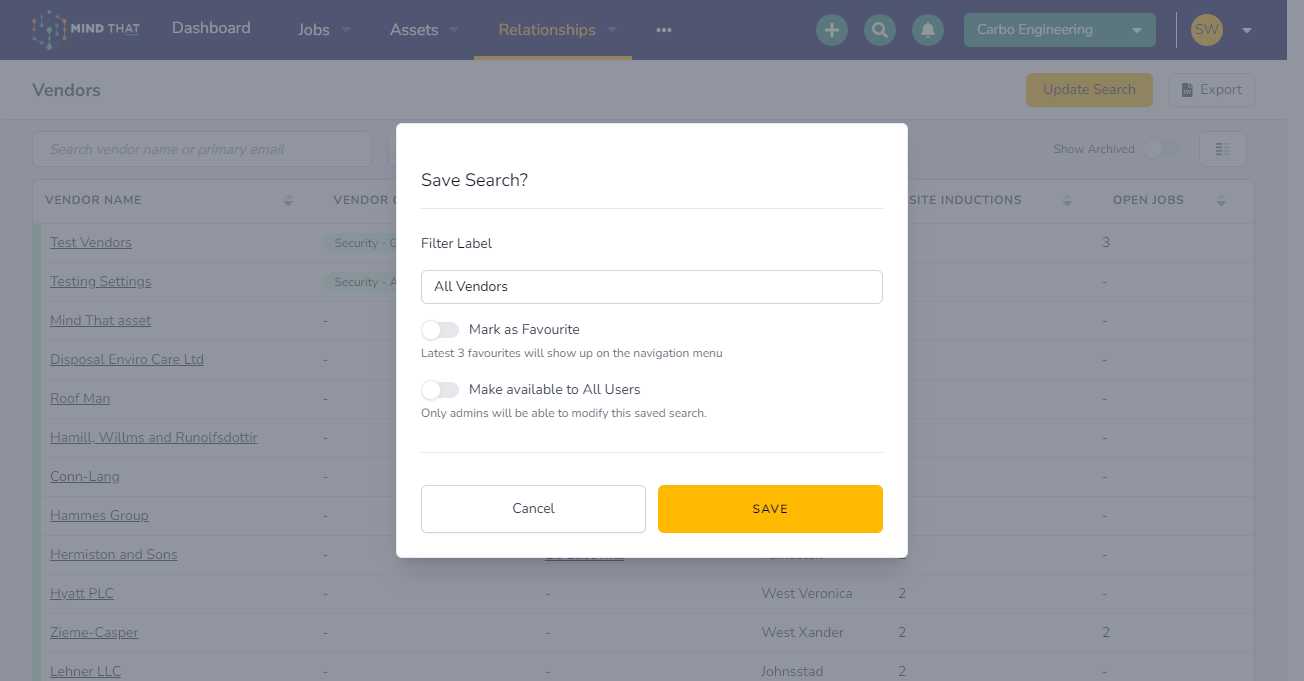Click the plus add-new icon
The width and height of the screenshot is (1304, 681).
point(831,30)
